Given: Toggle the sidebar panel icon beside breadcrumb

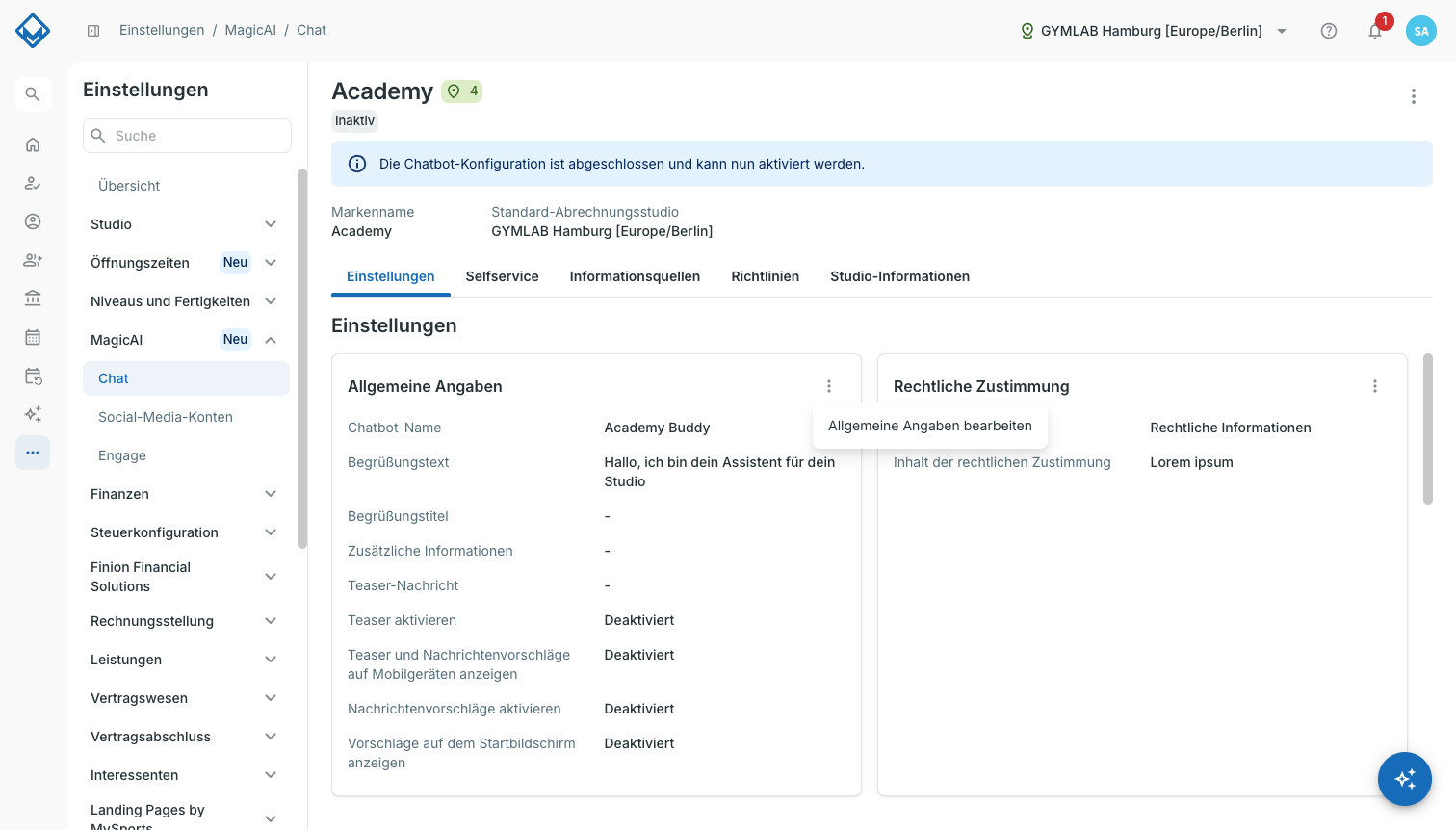Looking at the screenshot, I should pos(93,31).
